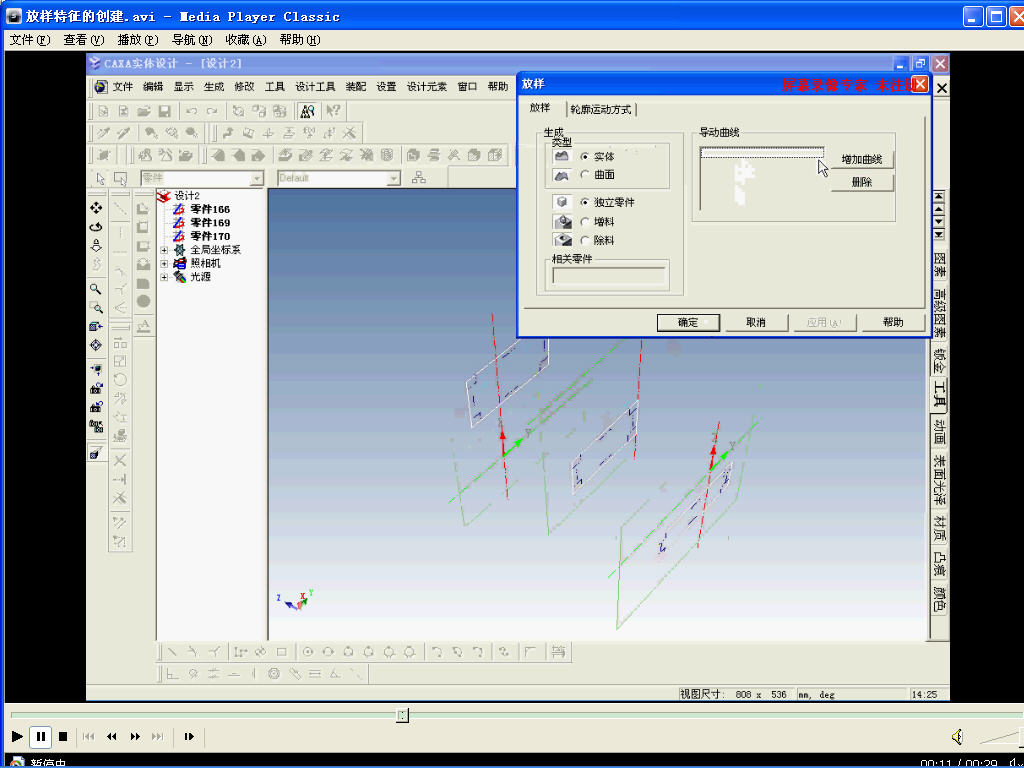Open the 零件 selection filter dropdown
Viewport: 1024px width, 768px height.
point(257,178)
